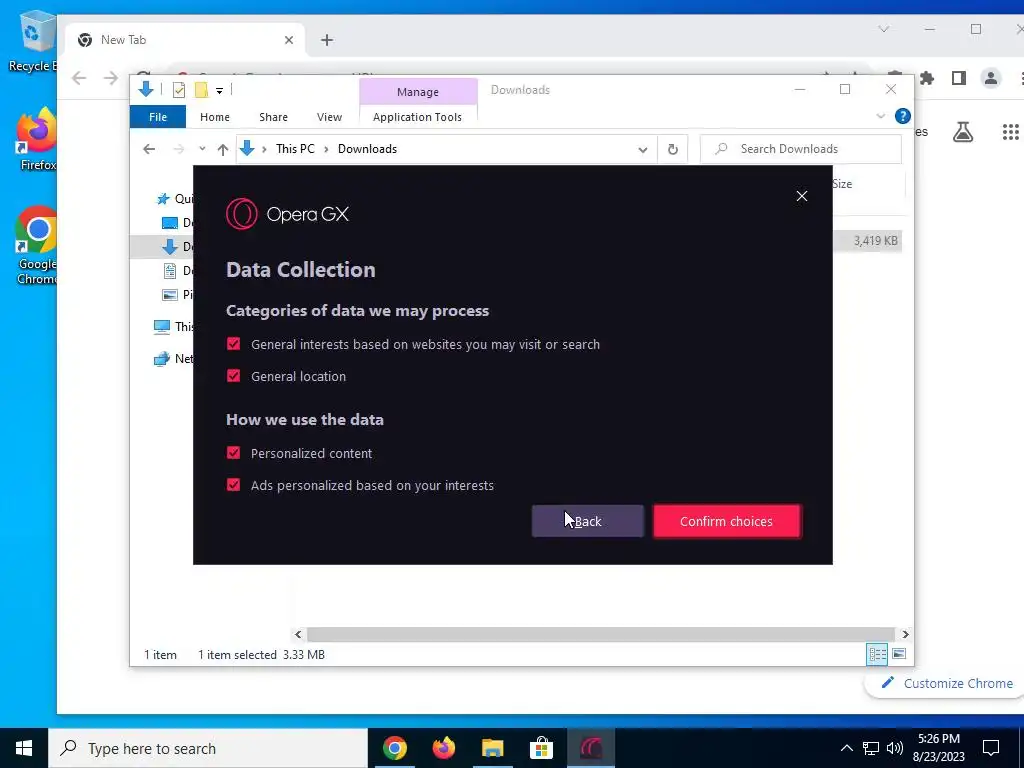Confirm choices in Opera GX dialog
The width and height of the screenshot is (1024, 768).
[726, 521]
